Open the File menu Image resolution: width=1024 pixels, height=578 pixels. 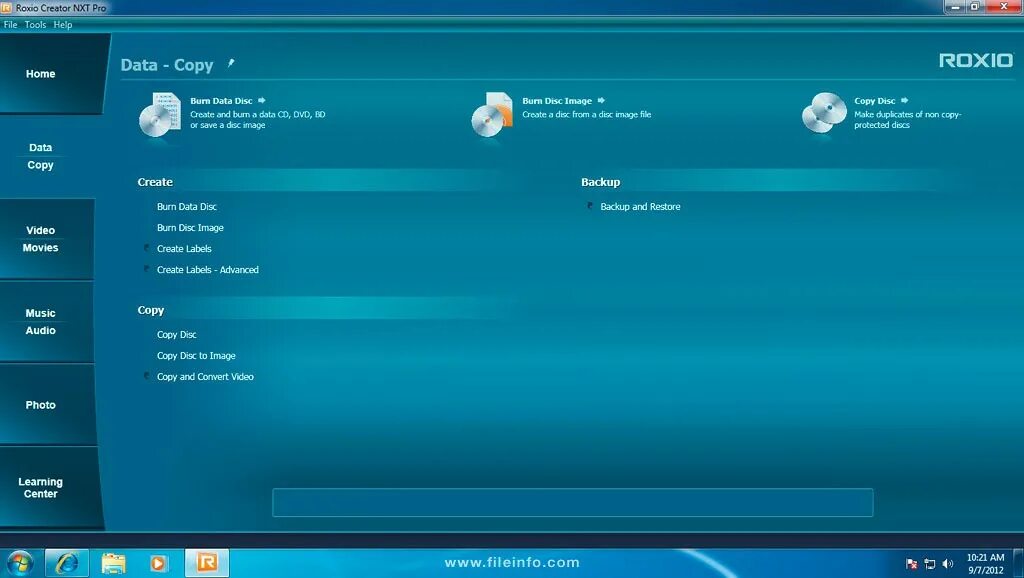pos(10,24)
